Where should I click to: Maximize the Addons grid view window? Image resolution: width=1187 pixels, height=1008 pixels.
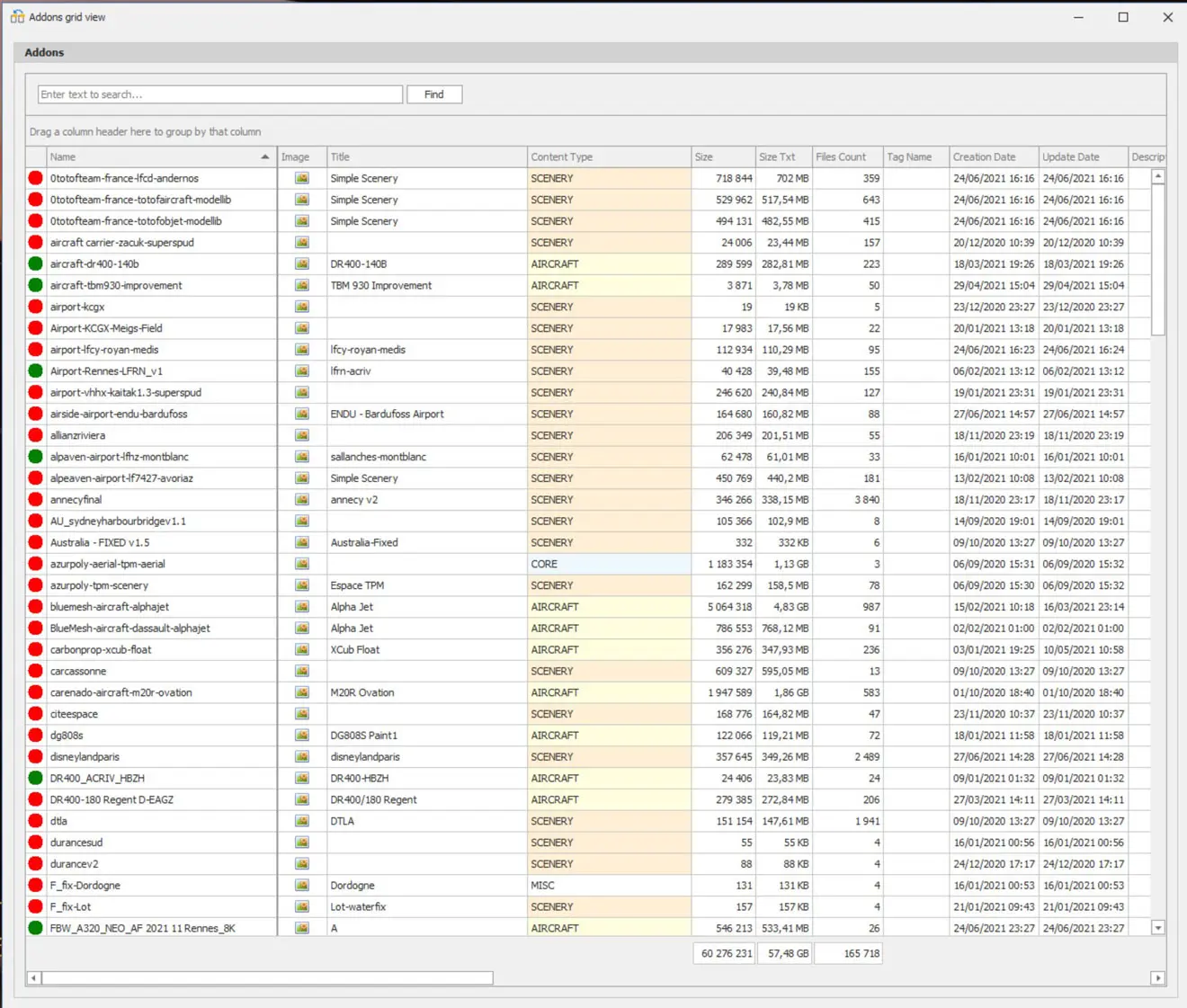coord(1123,17)
